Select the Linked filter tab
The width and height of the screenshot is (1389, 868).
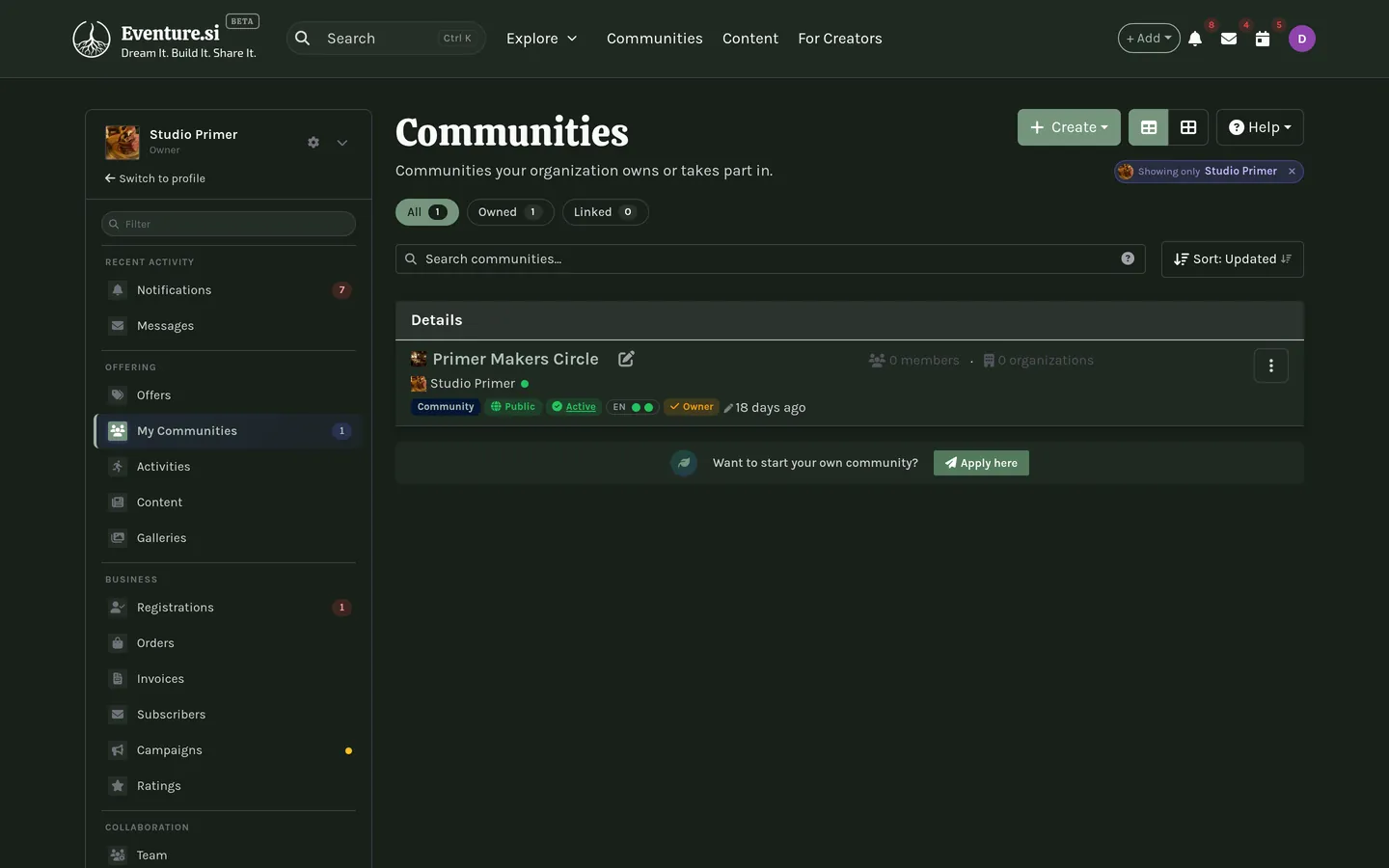[x=606, y=212]
